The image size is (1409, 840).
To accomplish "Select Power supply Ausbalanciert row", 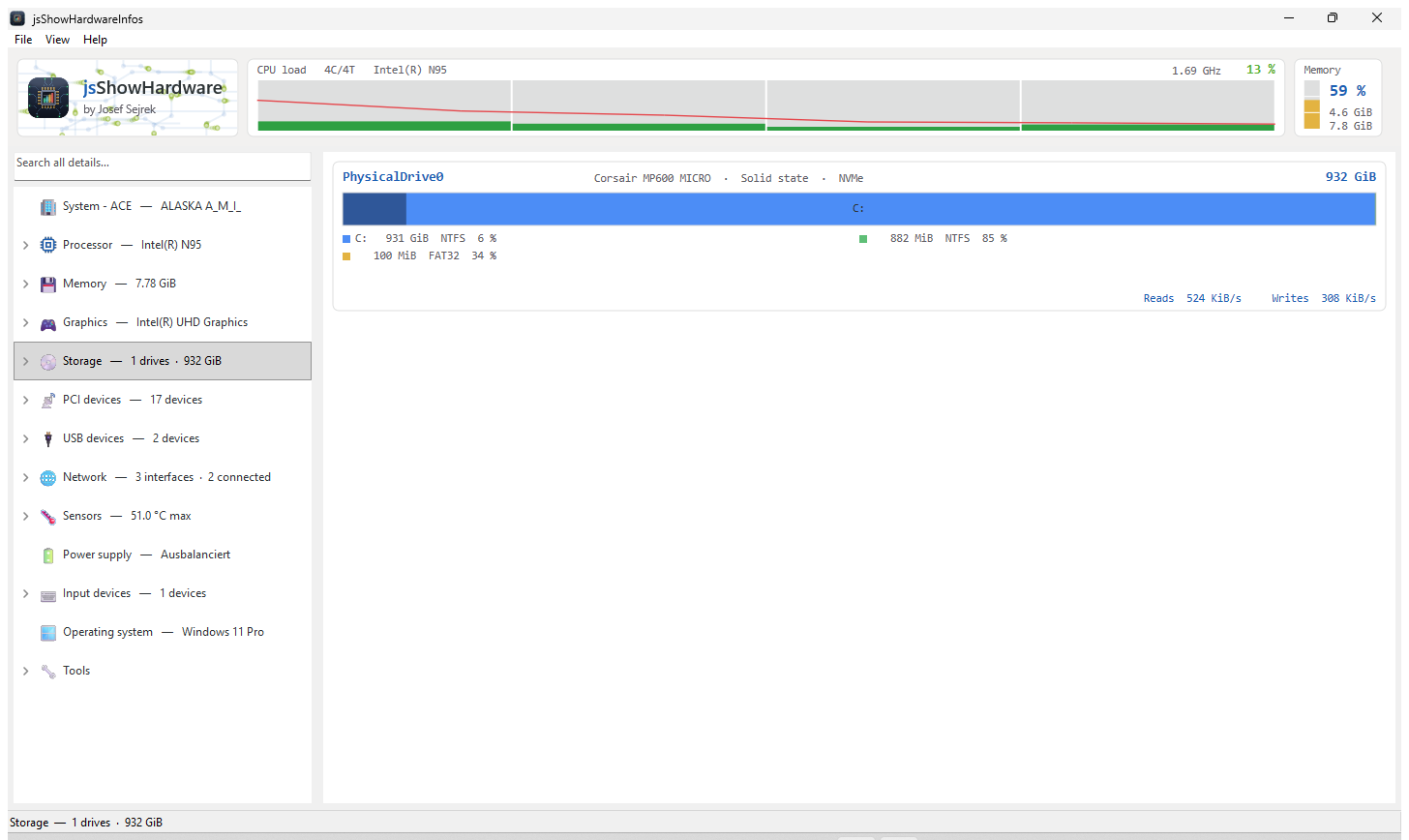I will [163, 555].
